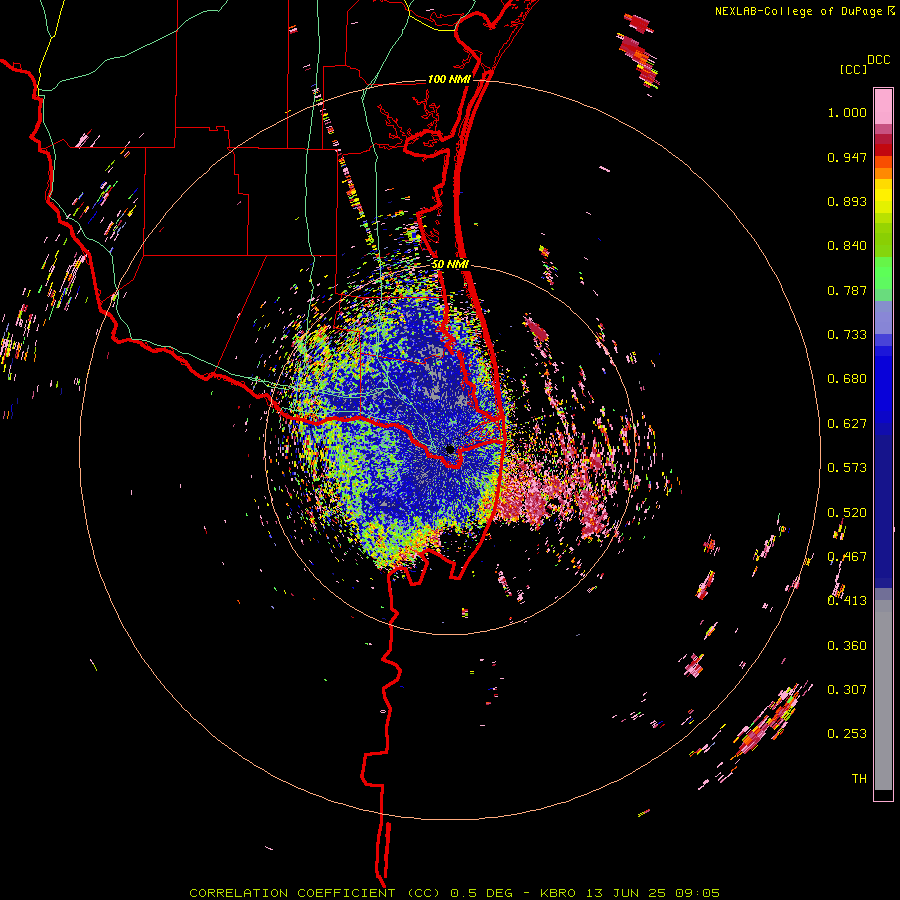Click the 0.840 scale value

(x=847, y=246)
